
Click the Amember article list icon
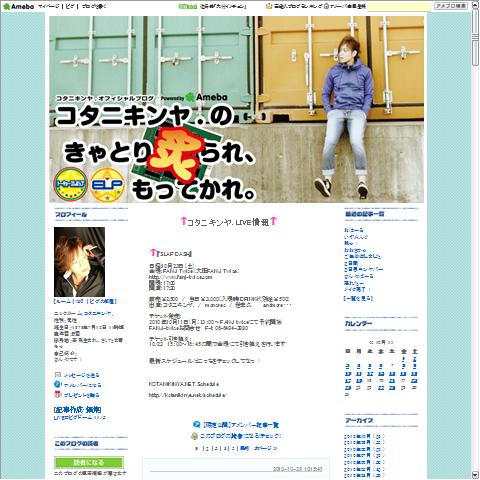coord(197,424)
